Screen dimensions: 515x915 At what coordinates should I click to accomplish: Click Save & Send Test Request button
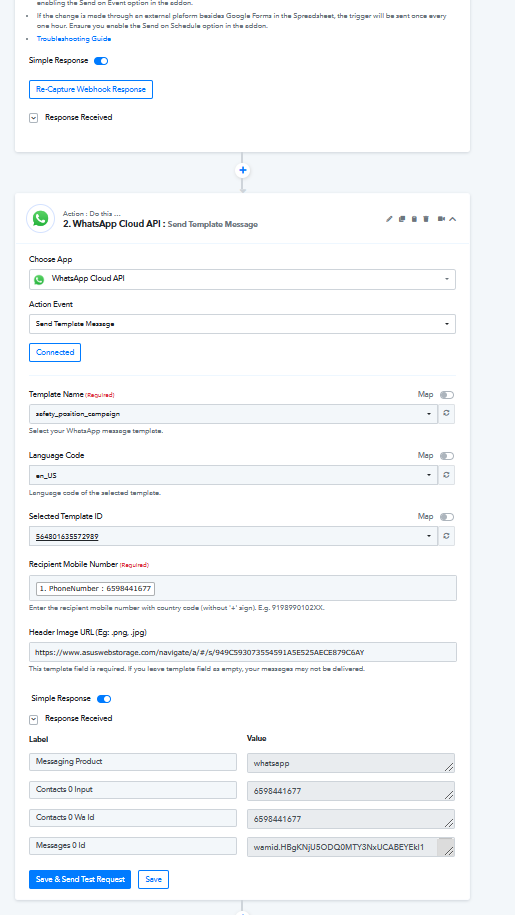coord(80,879)
